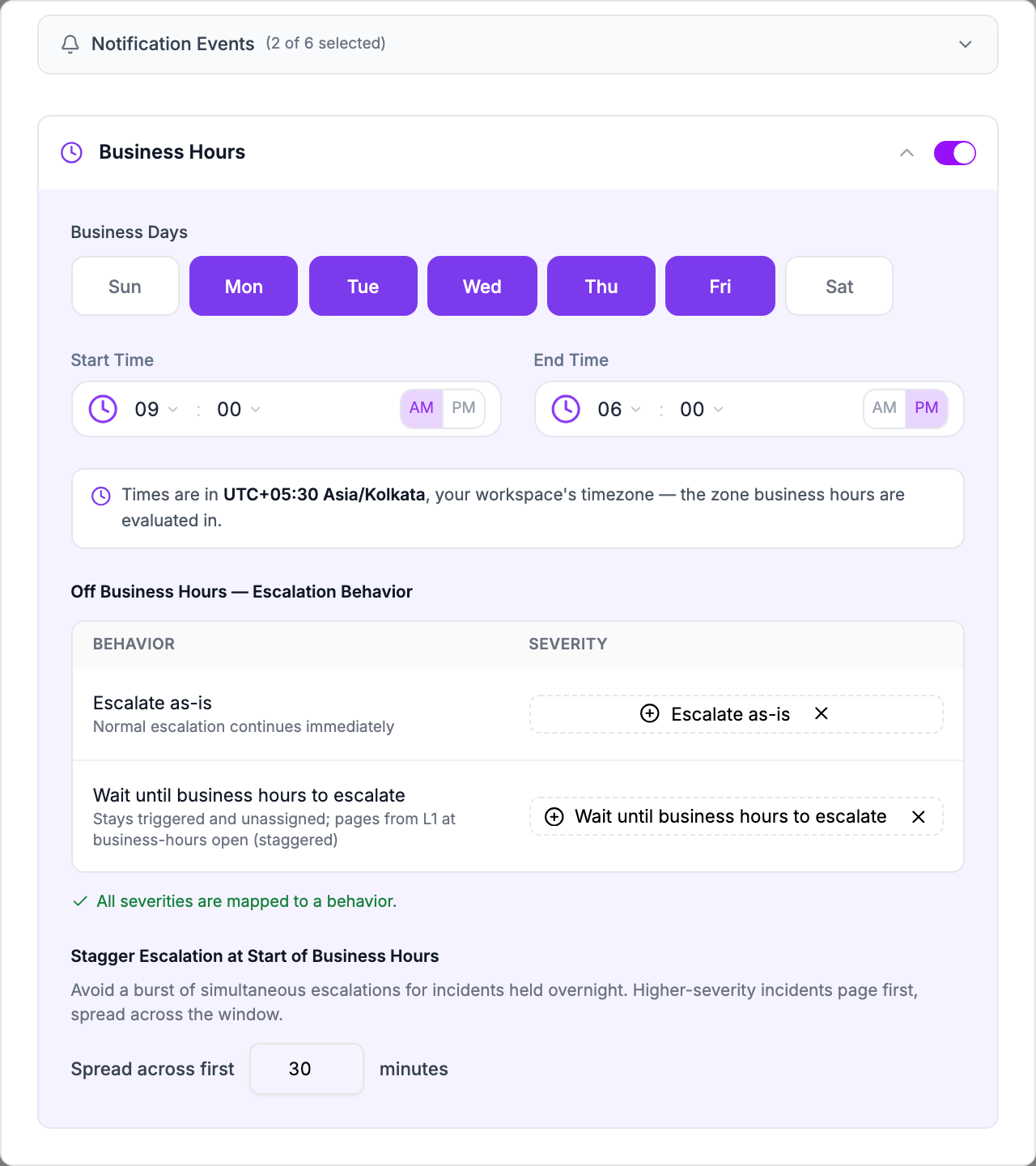
Task: Add severity to Wait until business hours
Action: pyautogui.click(x=554, y=816)
